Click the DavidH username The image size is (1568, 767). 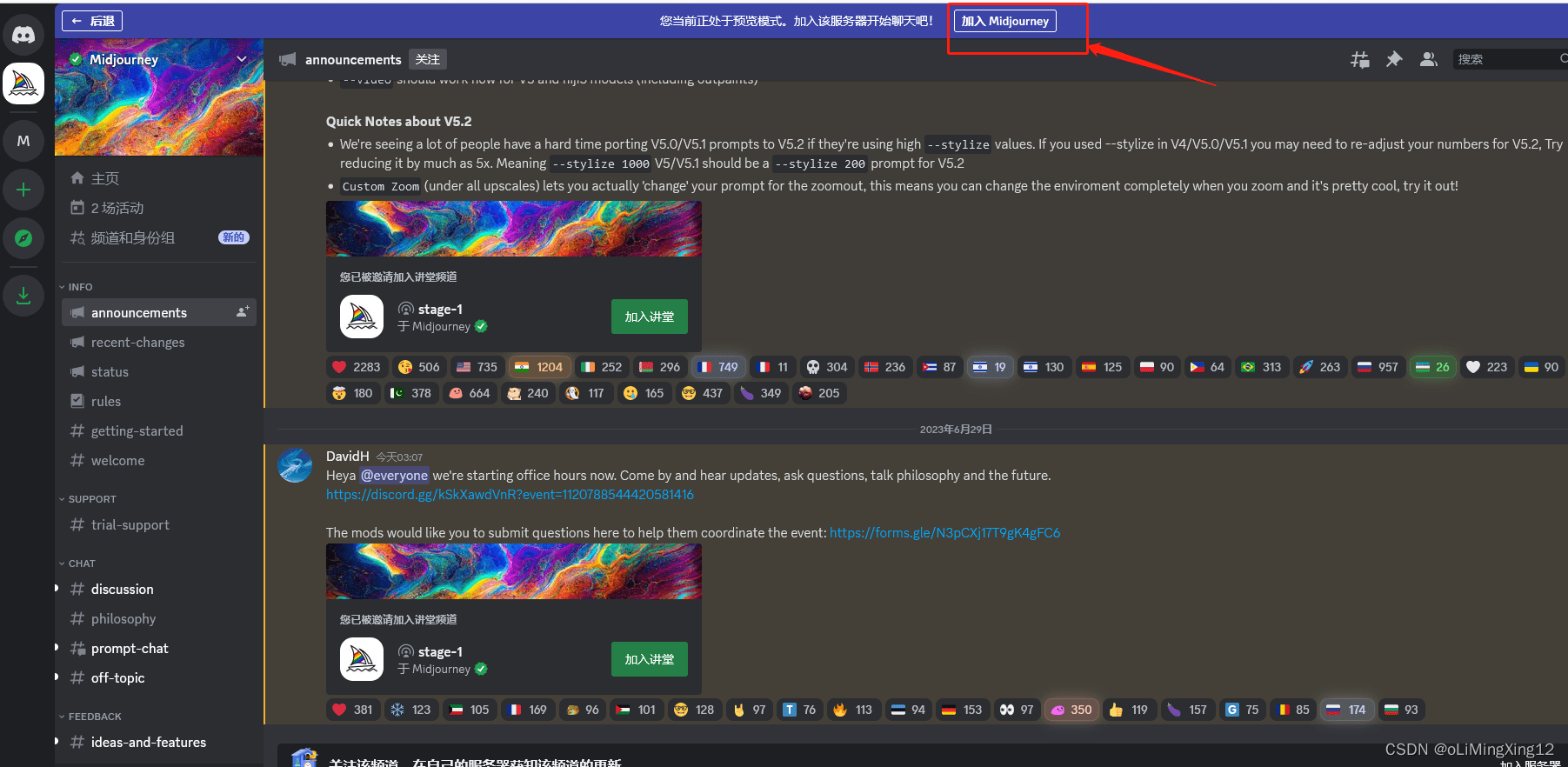pyautogui.click(x=348, y=457)
